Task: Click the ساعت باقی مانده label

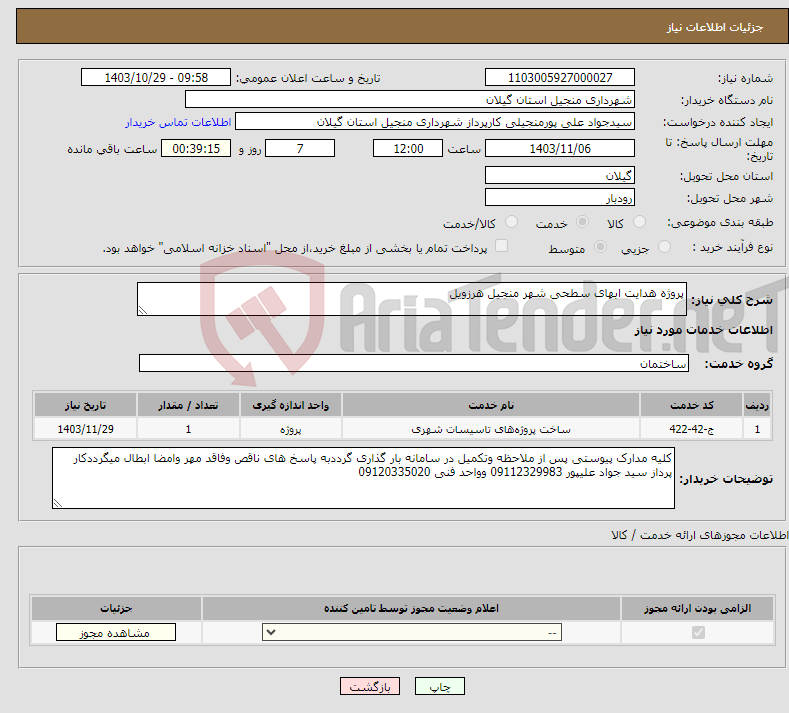Action: click(112, 149)
